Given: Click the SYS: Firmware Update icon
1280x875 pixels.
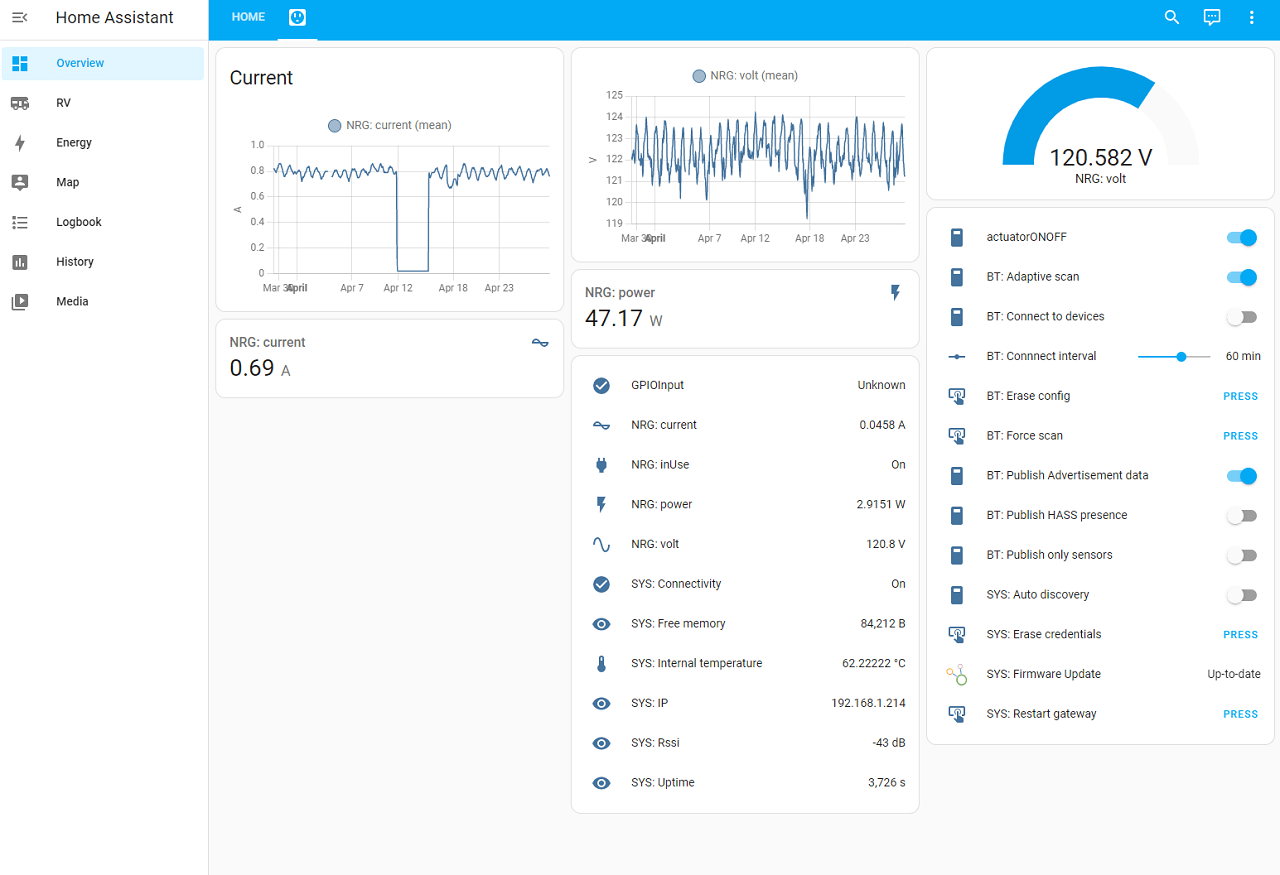Looking at the screenshot, I should pos(957,675).
